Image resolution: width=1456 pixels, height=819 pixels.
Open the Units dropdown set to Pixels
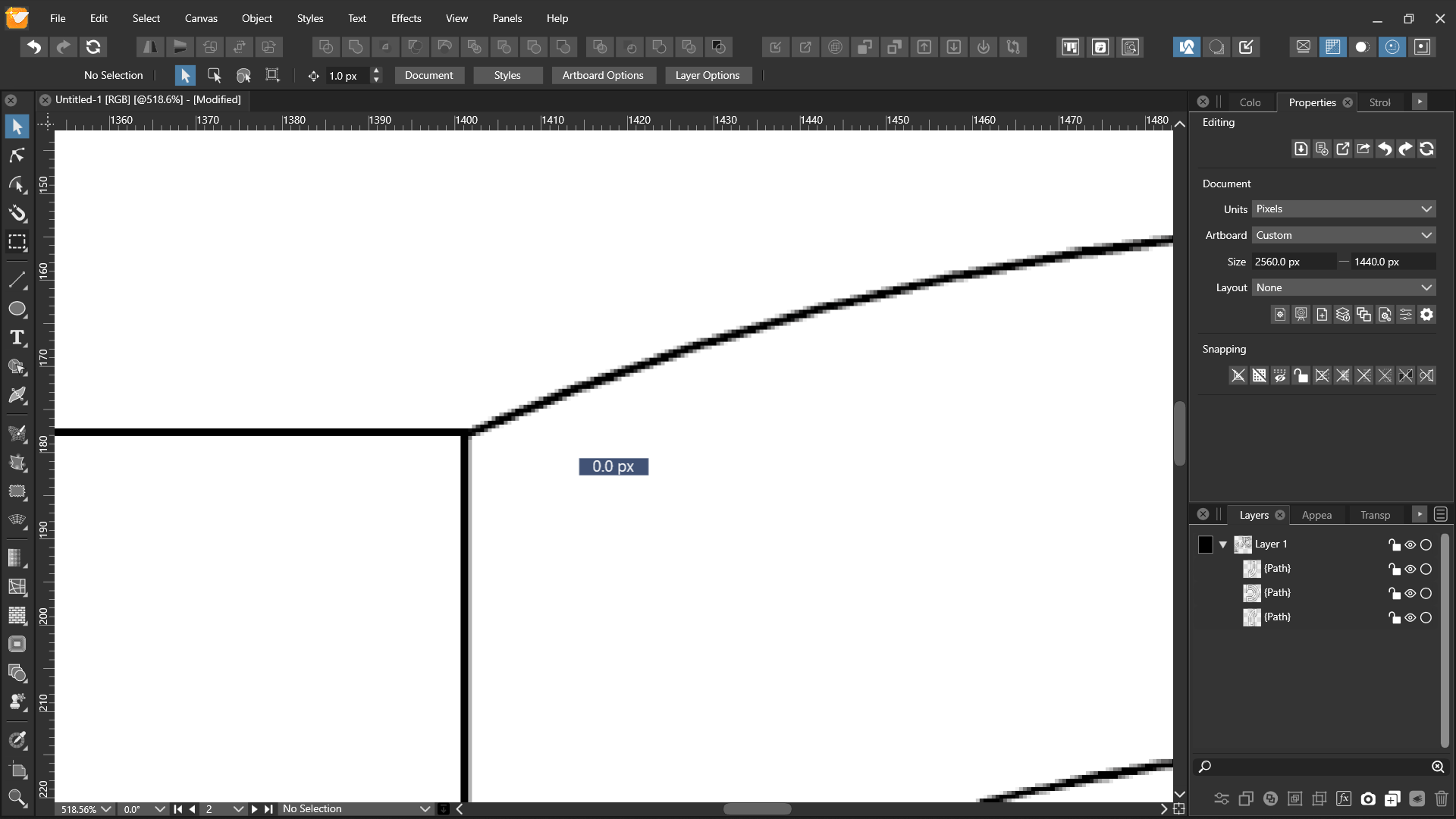1343,209
